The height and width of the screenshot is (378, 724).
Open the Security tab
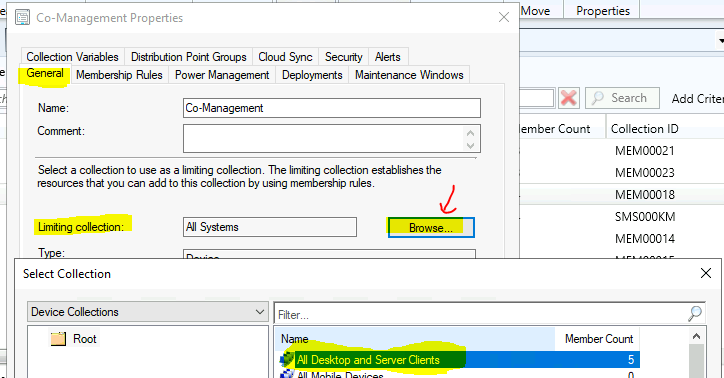point(344,57)
